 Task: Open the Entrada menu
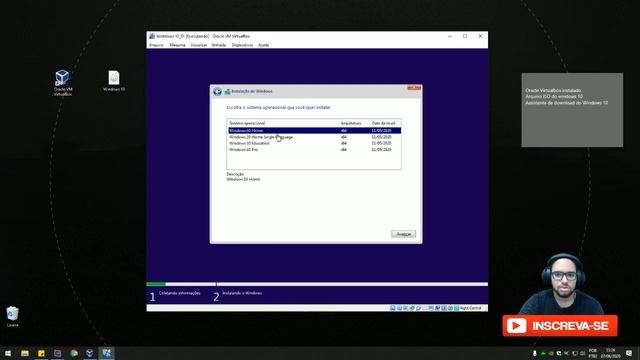pyautogui.click(x=219, y=45)
